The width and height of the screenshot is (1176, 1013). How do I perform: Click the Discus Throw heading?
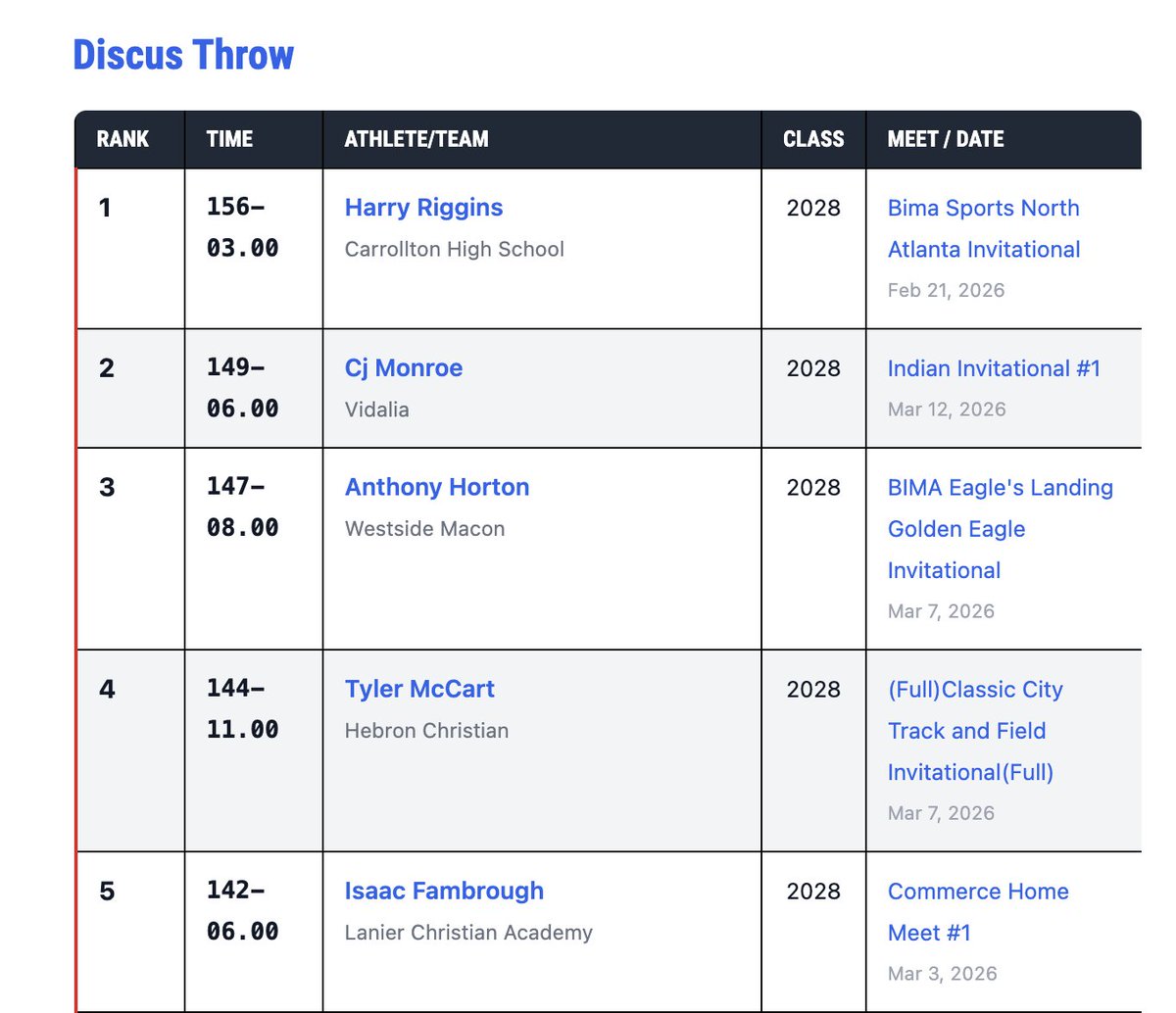(183, 55)
